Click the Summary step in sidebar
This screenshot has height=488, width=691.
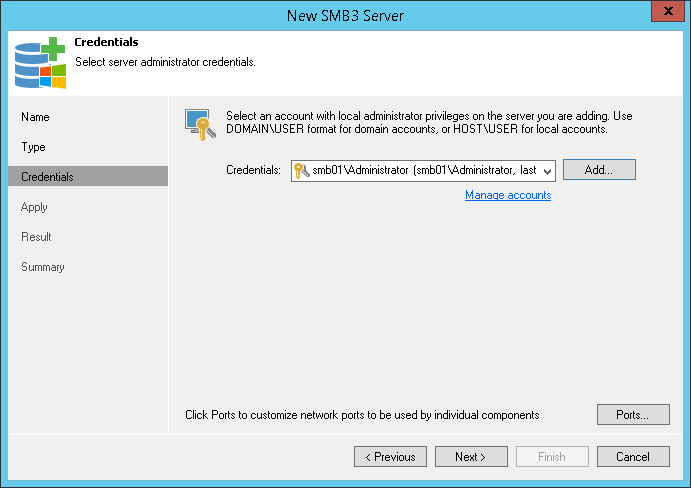click(x=43, y=267)
